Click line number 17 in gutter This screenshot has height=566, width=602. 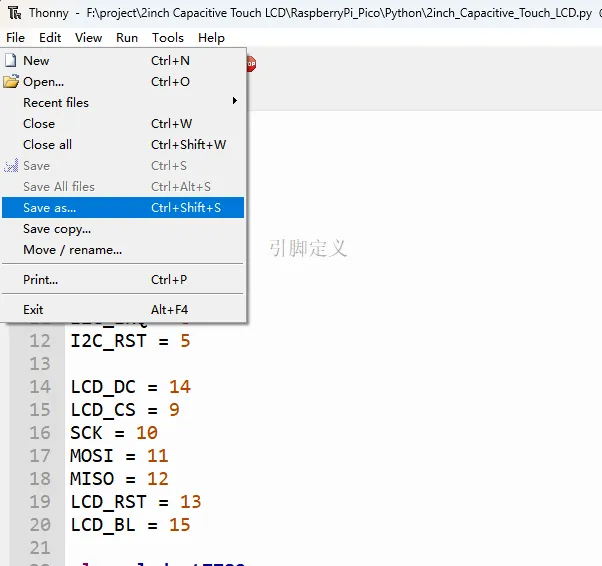point(40,456)
